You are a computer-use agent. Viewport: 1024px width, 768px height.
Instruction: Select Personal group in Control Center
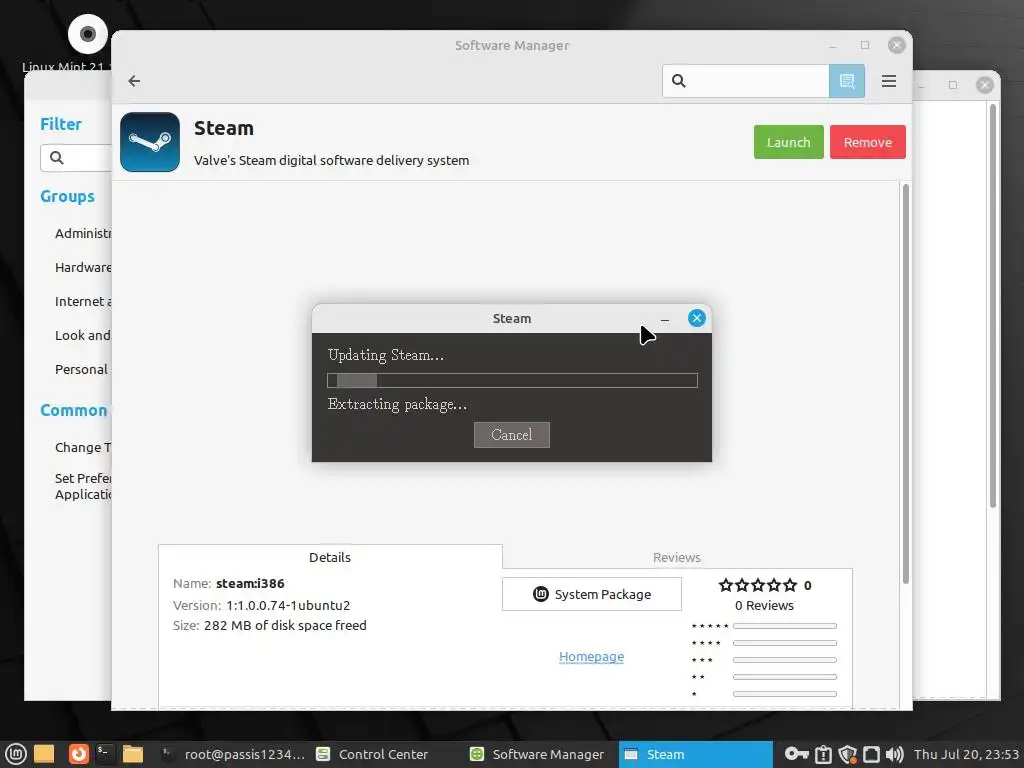pyautogui.click(x=82, y=369)
